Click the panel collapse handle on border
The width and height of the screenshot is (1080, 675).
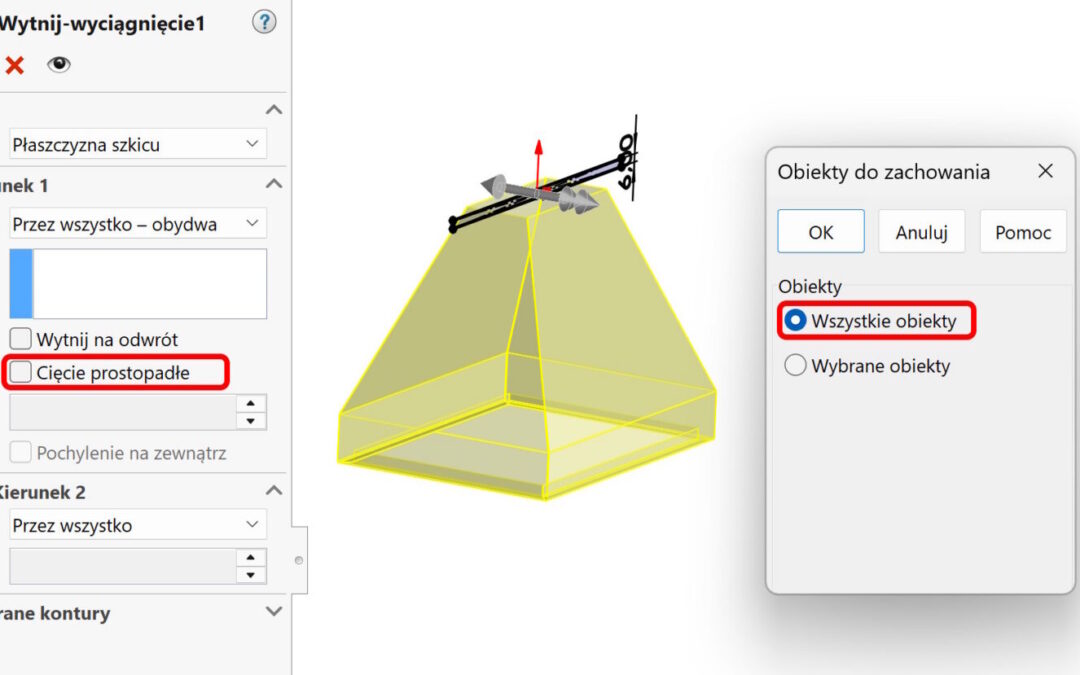pos(298,561)
